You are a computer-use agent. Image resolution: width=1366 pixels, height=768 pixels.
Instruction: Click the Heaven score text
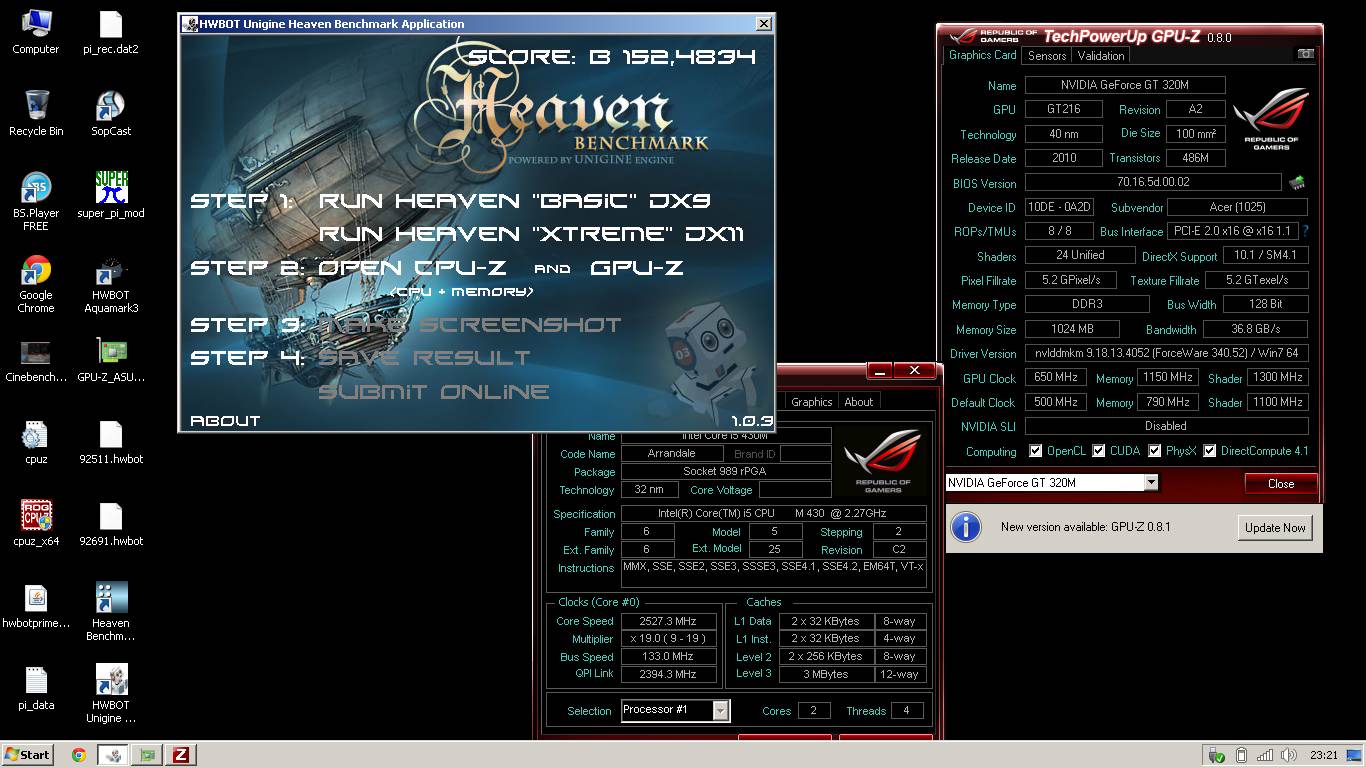click(x=612, y=57)
